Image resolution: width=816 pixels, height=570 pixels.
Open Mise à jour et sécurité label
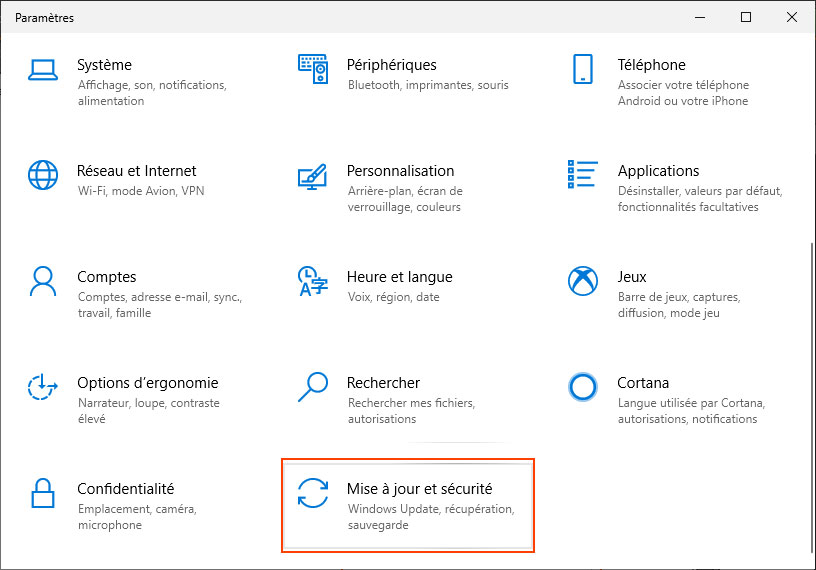(x=419, y=489)
